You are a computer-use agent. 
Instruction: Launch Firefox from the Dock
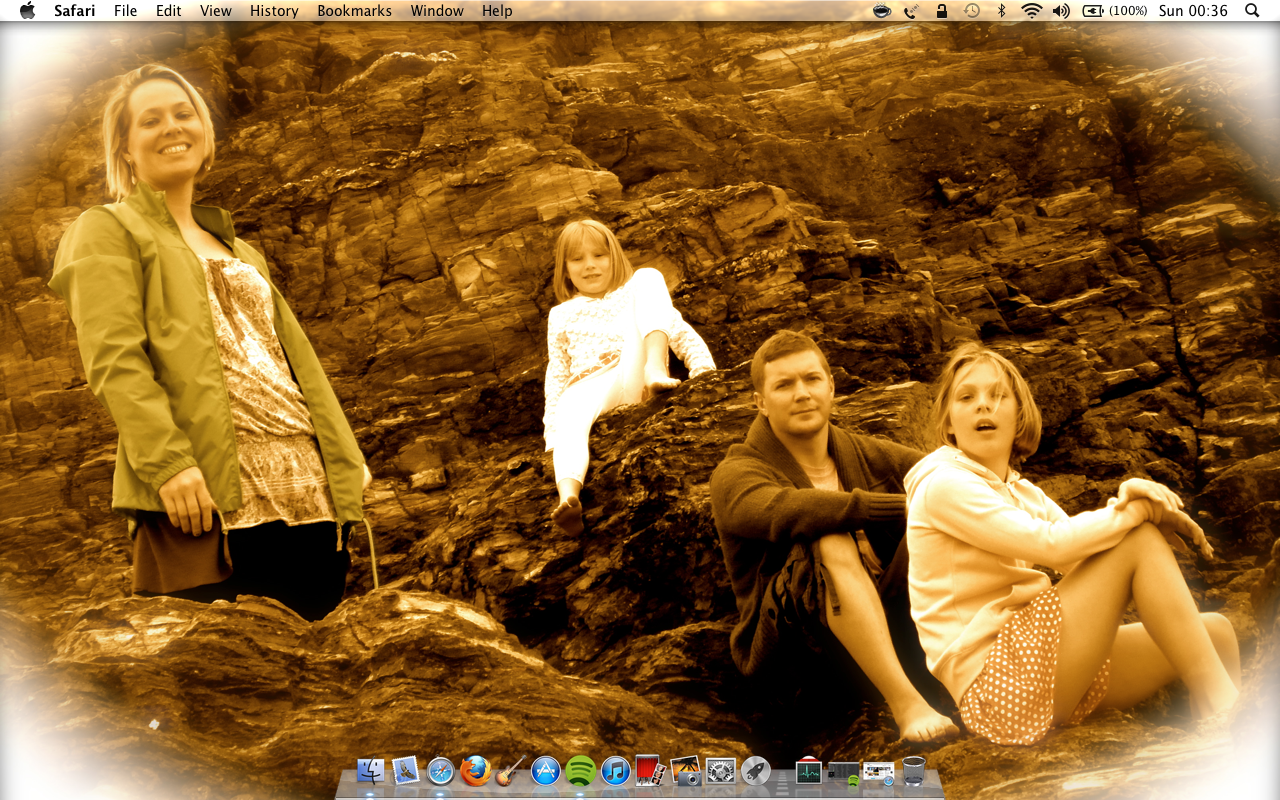click(475, 771)
